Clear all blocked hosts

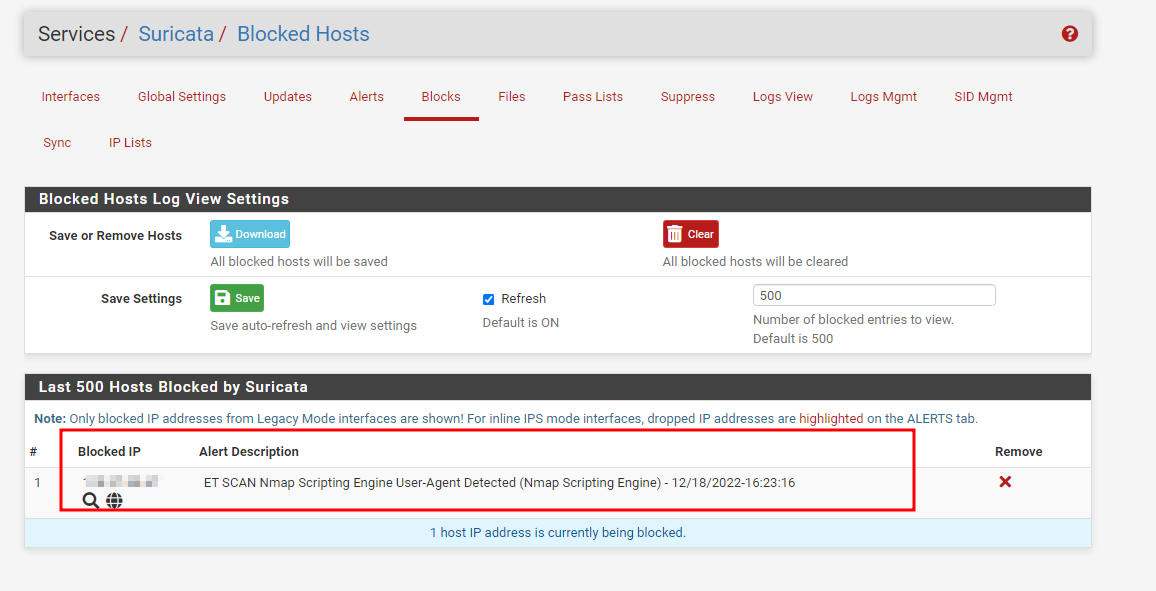pyautogui.click(x=690, y=234)
